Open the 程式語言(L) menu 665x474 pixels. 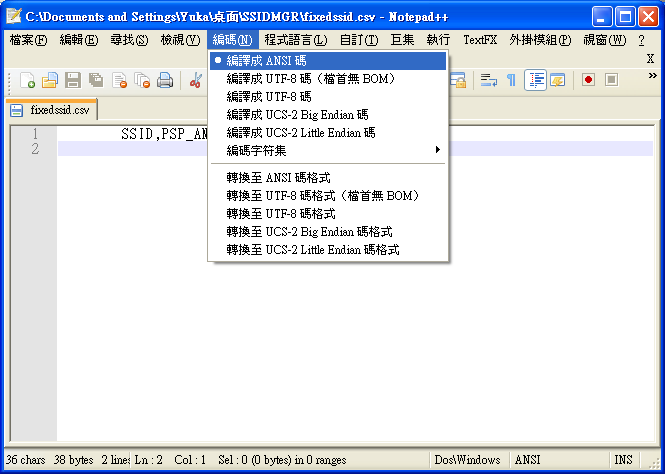[x=293, y=40]
